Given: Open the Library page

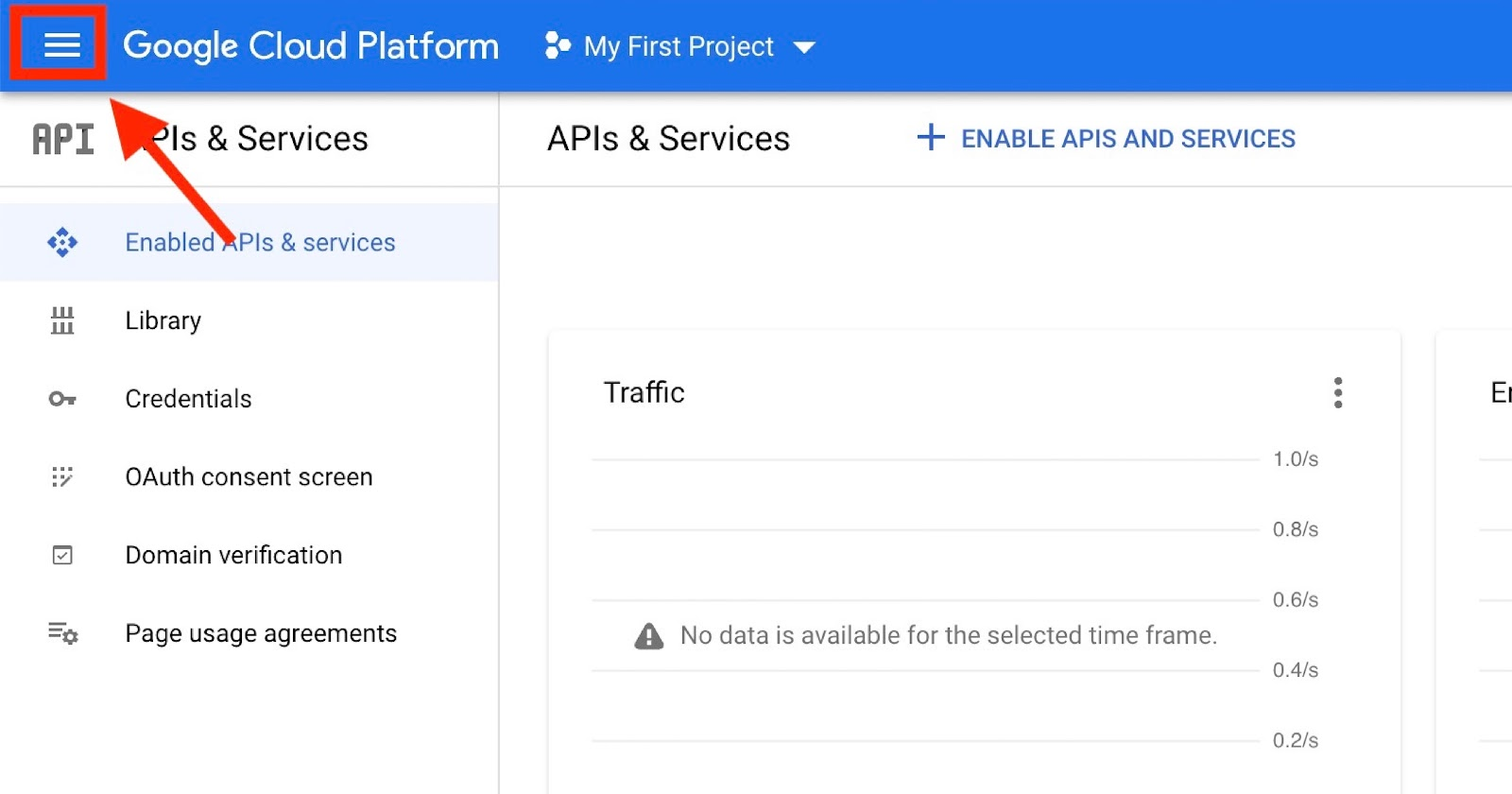Looking at the screenshot, I should pyautogui.click(x=249, y=320).
